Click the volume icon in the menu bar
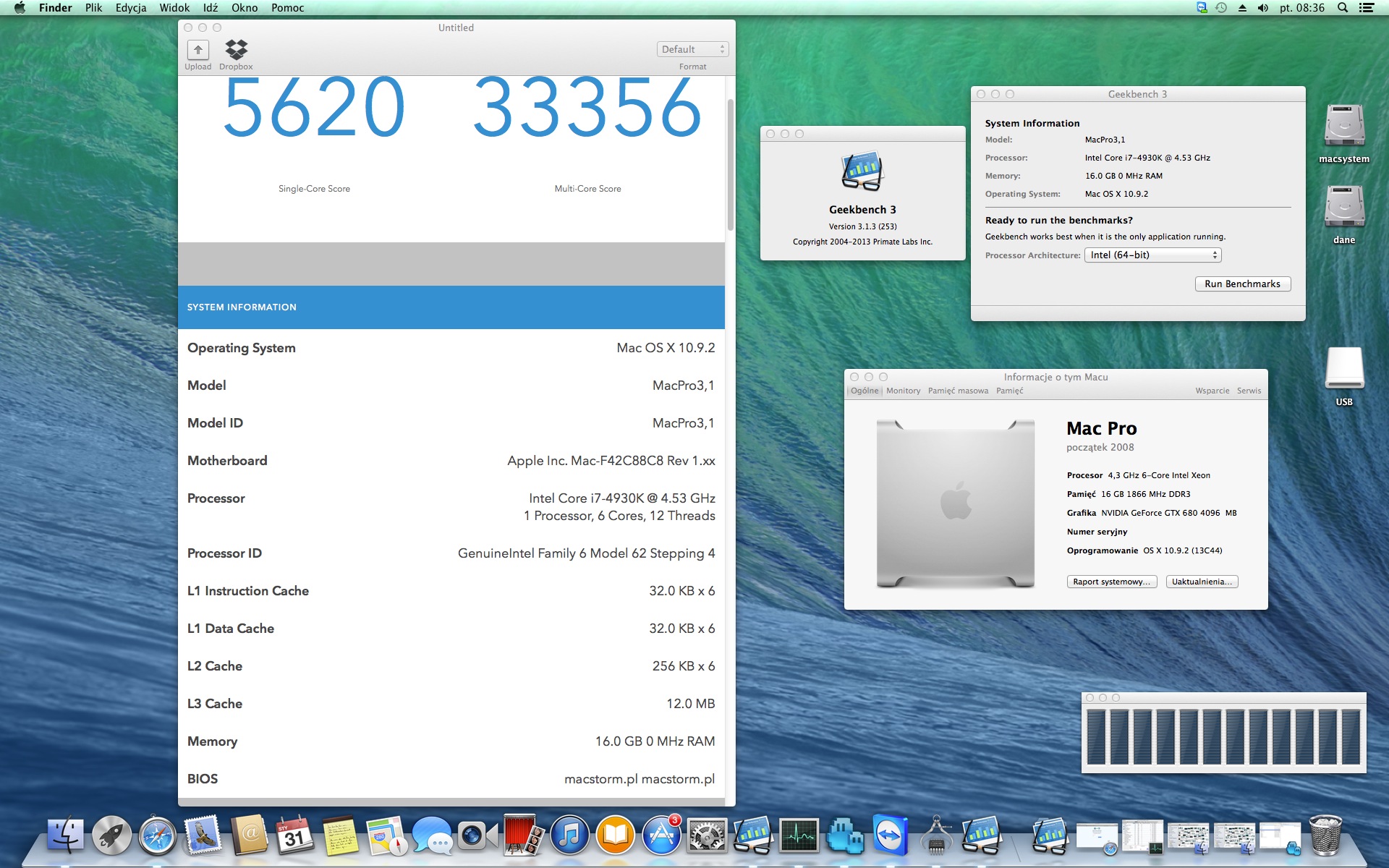1389x868 pixels. [x=1263, y=8]
